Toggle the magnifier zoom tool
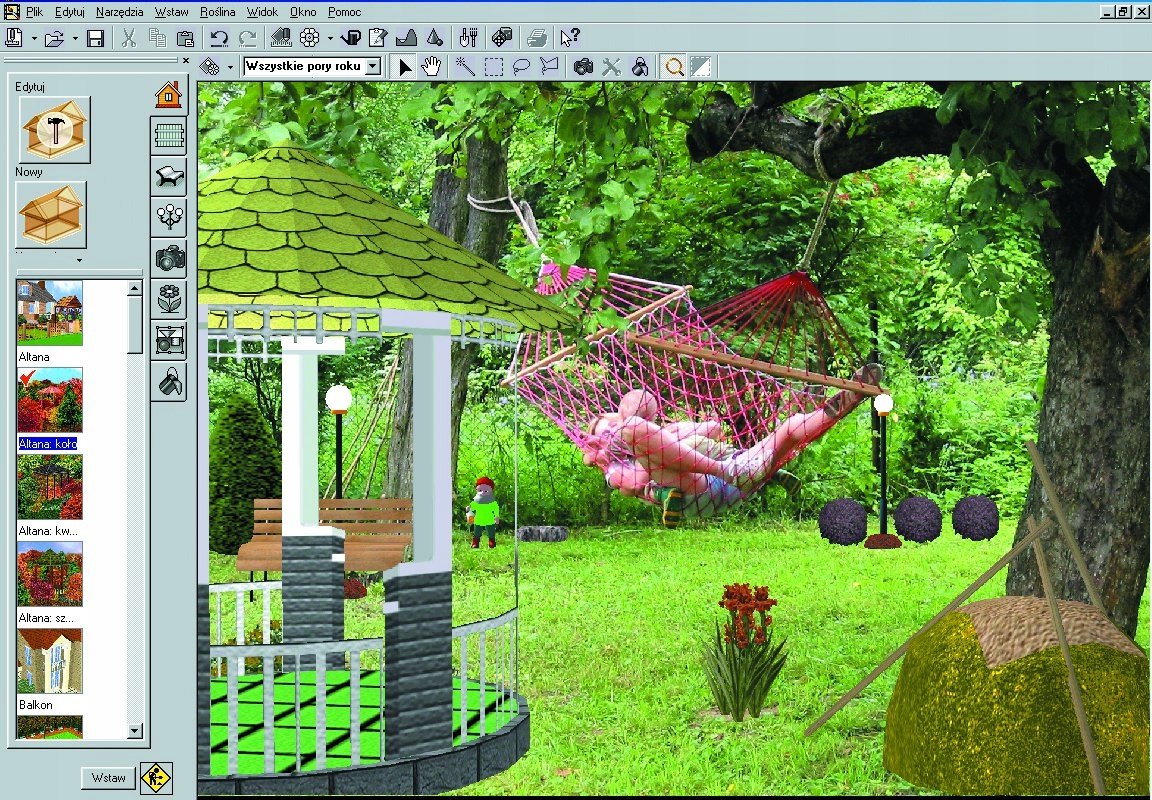Screen dimensions: 1152x800 tap(674, 67)
